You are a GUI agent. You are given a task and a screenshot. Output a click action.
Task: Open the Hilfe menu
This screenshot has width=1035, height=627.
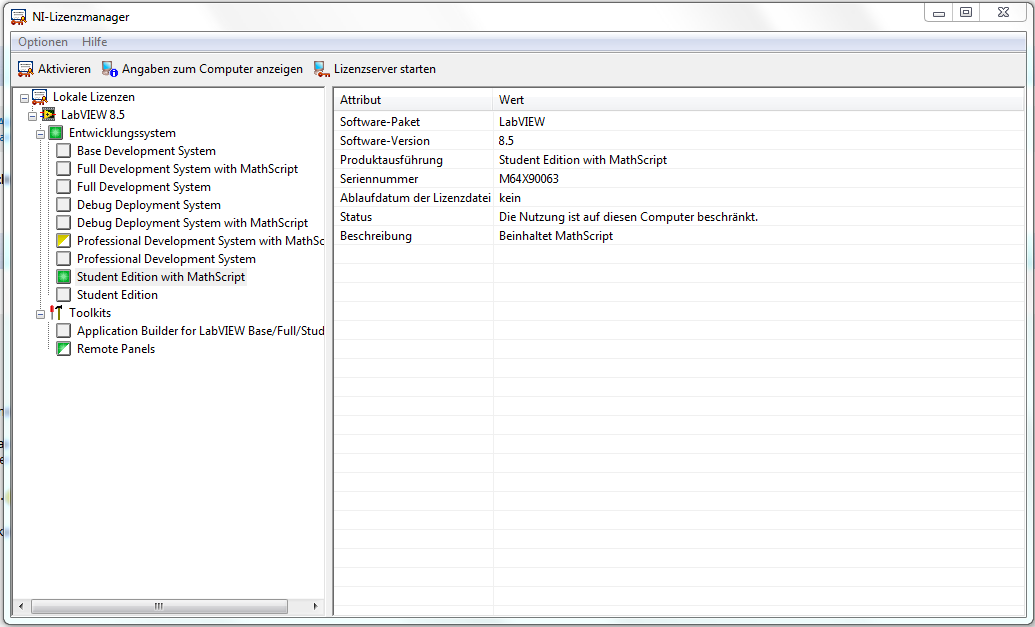tap(94, 42)
